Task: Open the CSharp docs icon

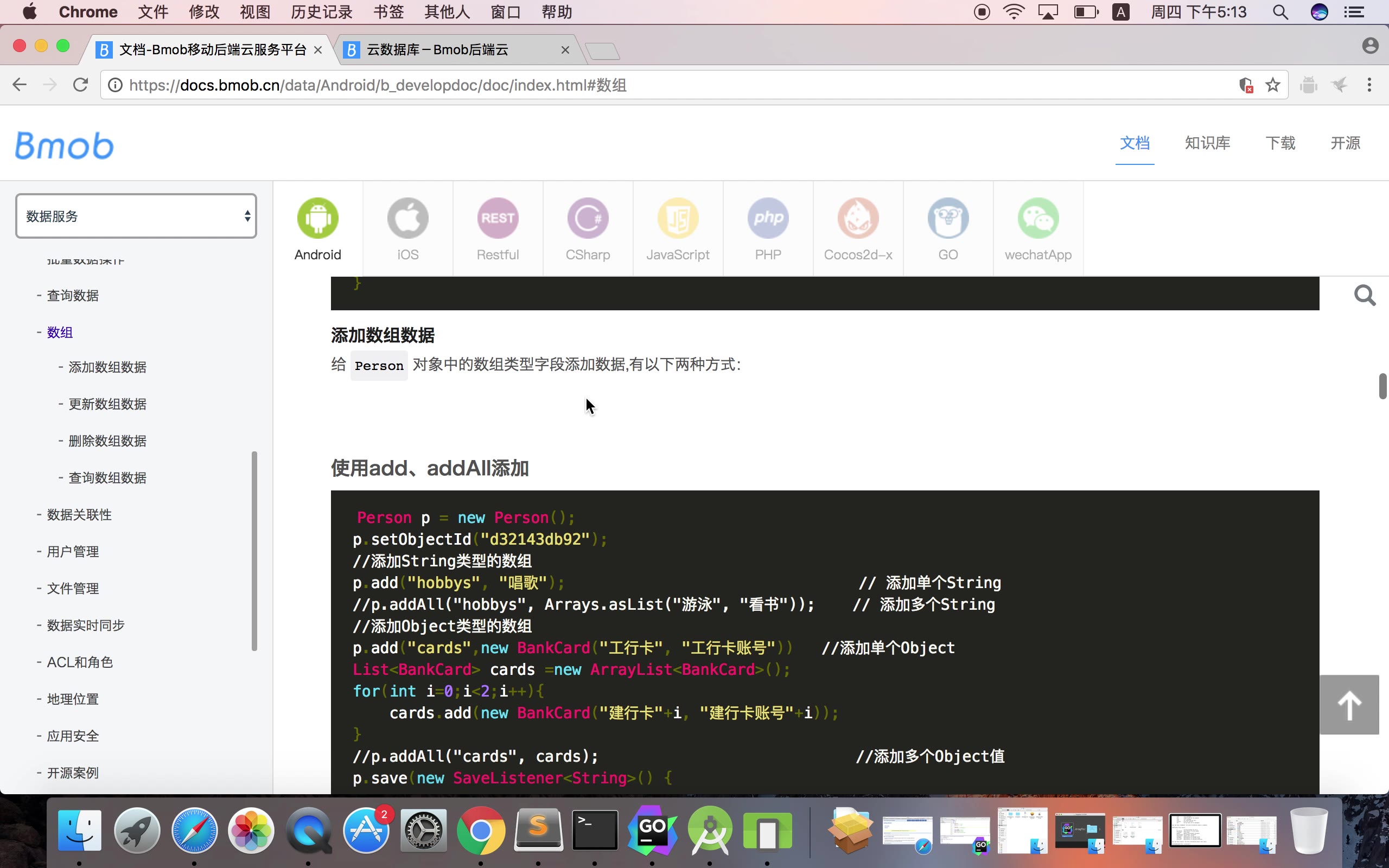Action: pyautogui.click(x=588, y=218)
